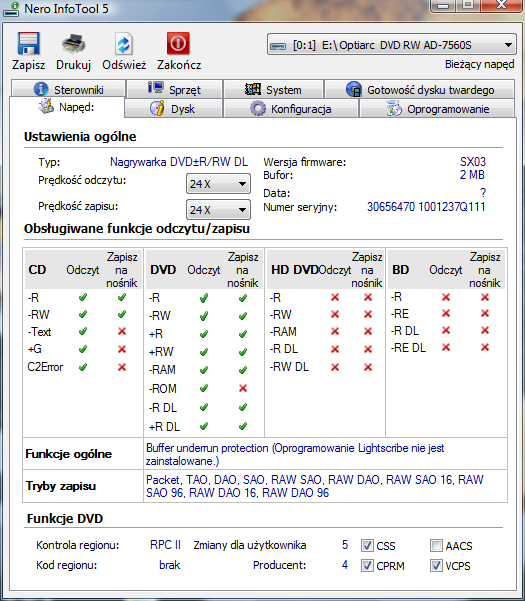Toggle the CPRM checkbox

point(367,565)
